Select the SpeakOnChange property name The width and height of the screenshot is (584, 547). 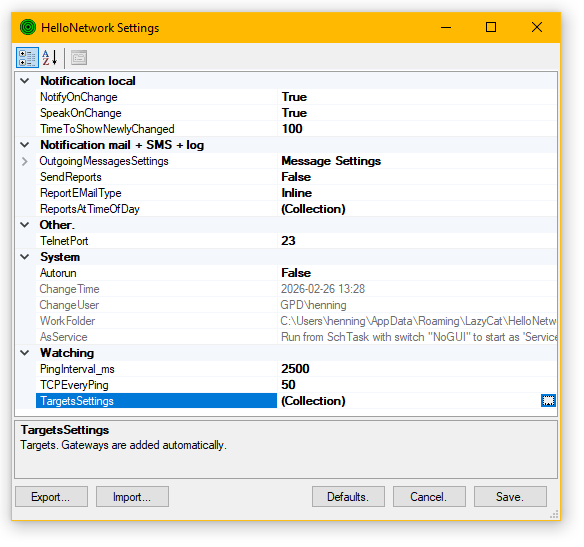point(81,113)
